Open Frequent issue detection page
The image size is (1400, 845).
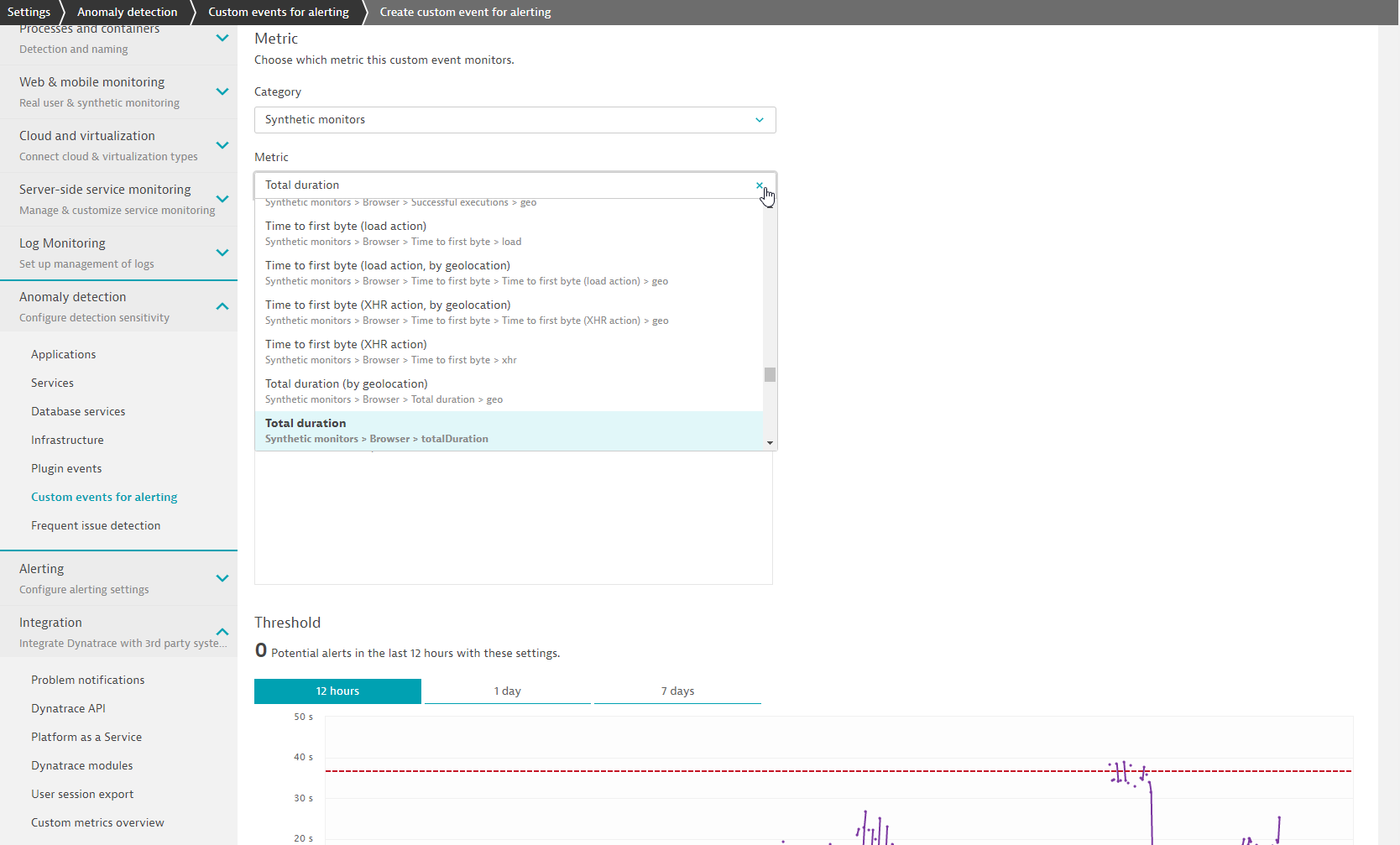coord(96,526)
